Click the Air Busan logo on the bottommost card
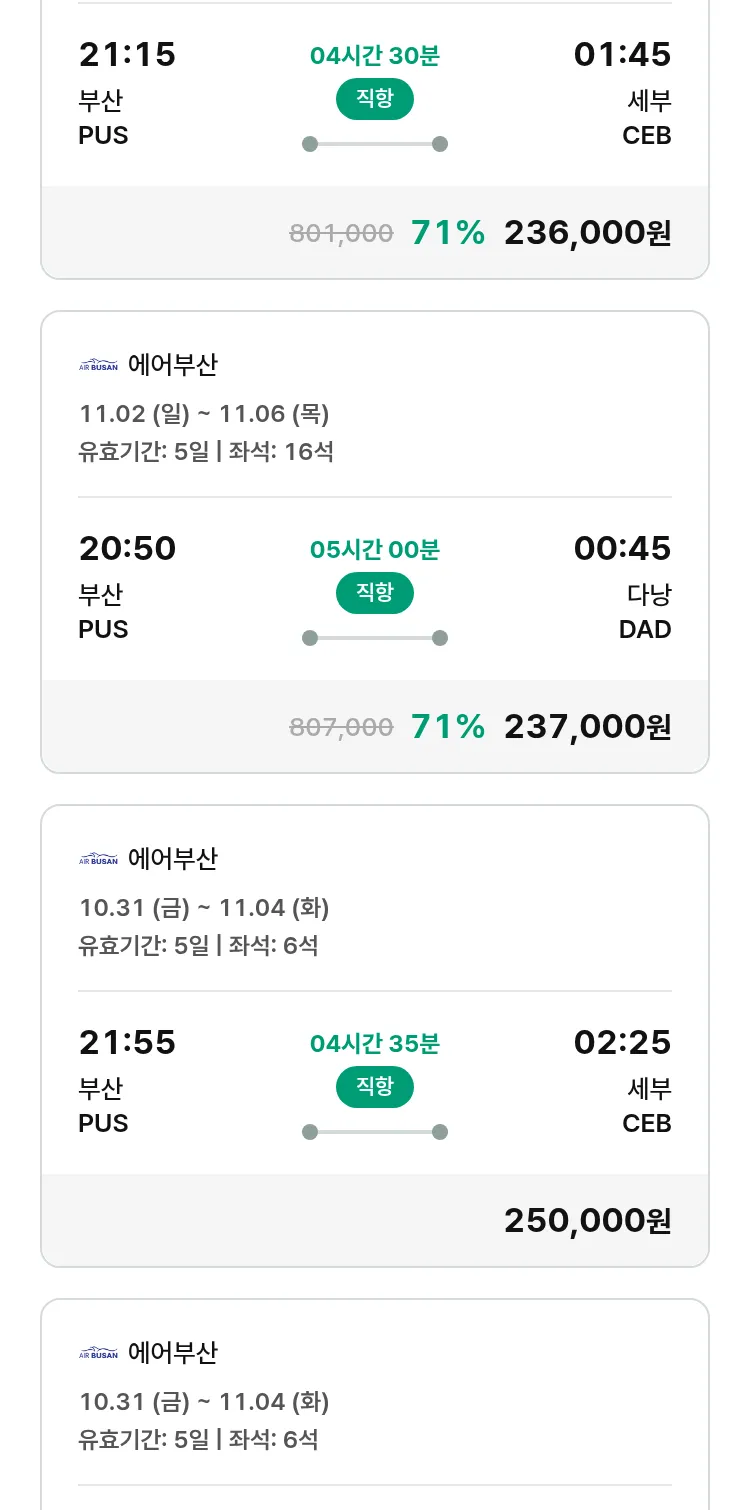This screenshot has width=750, height=1510. pyautogui.click(x=98, y=1353)
